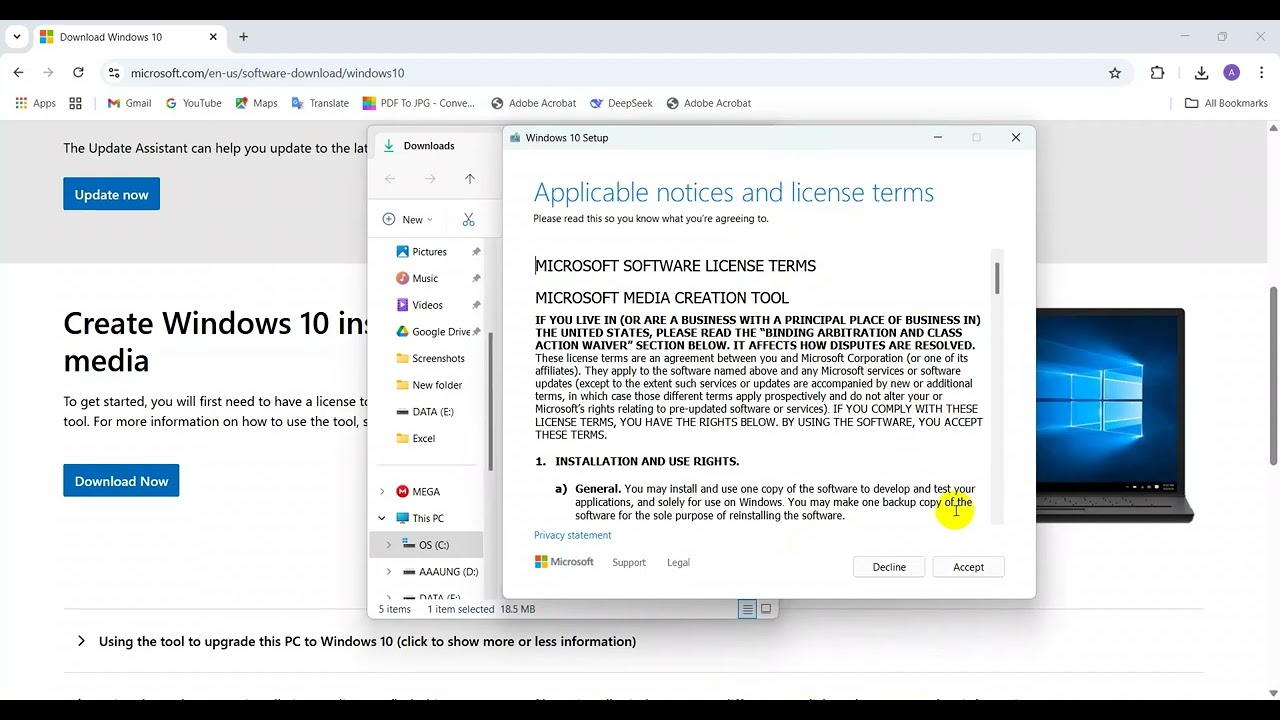The height and width of the screenshot is (720, 1280).
Task: Click the license terms scrollbar thumb
Action: (x=997, y=278)
